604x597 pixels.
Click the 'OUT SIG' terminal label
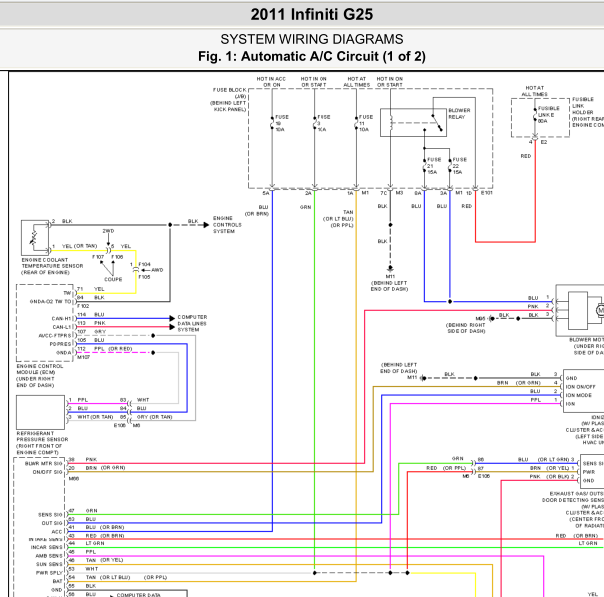[52, 523]
